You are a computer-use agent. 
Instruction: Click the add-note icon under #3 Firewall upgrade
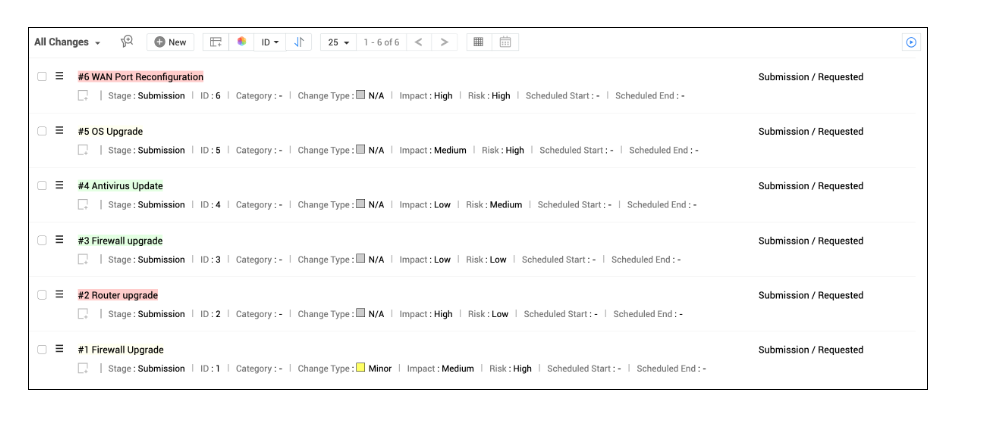(83, 259)
